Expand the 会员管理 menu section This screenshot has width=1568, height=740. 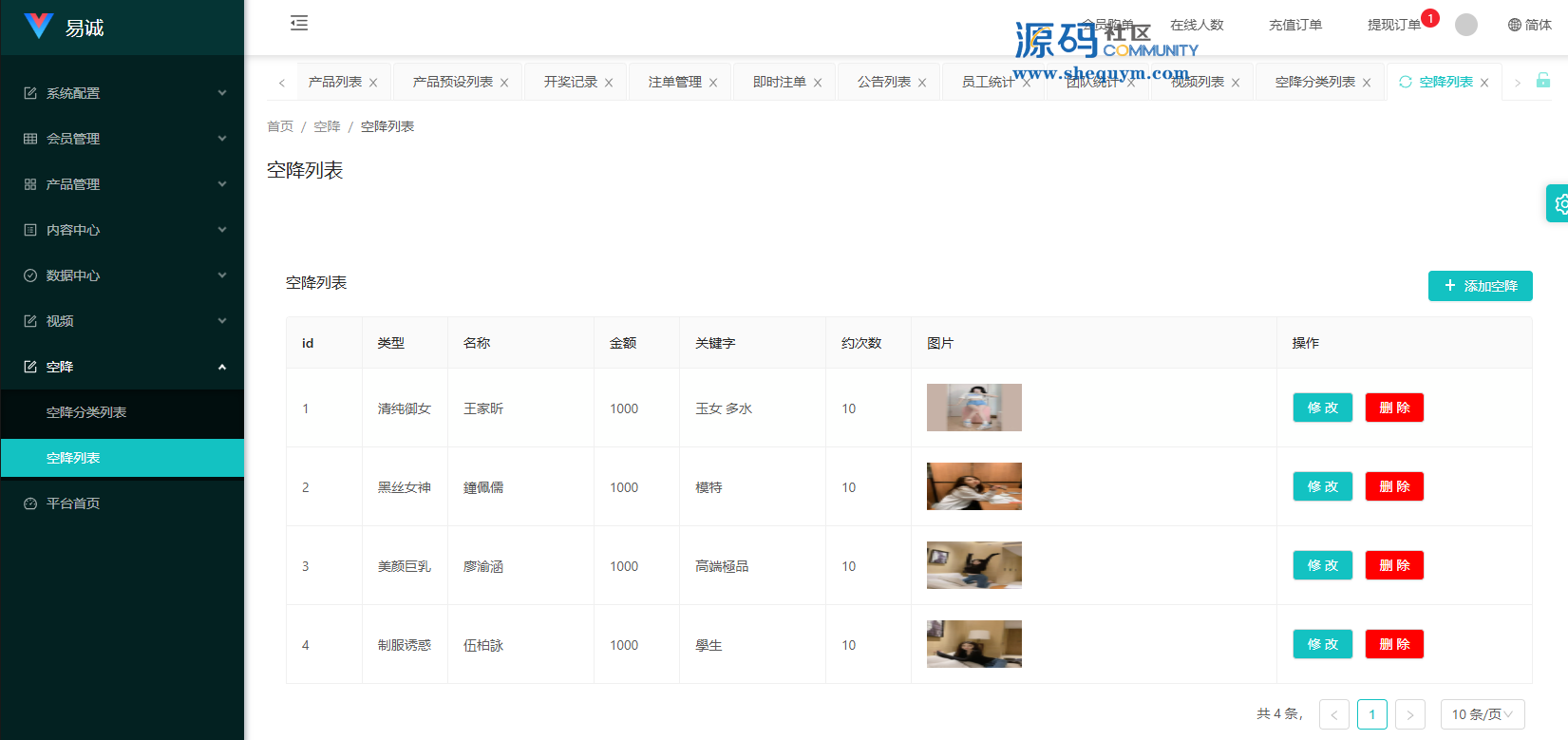(123, 139)
